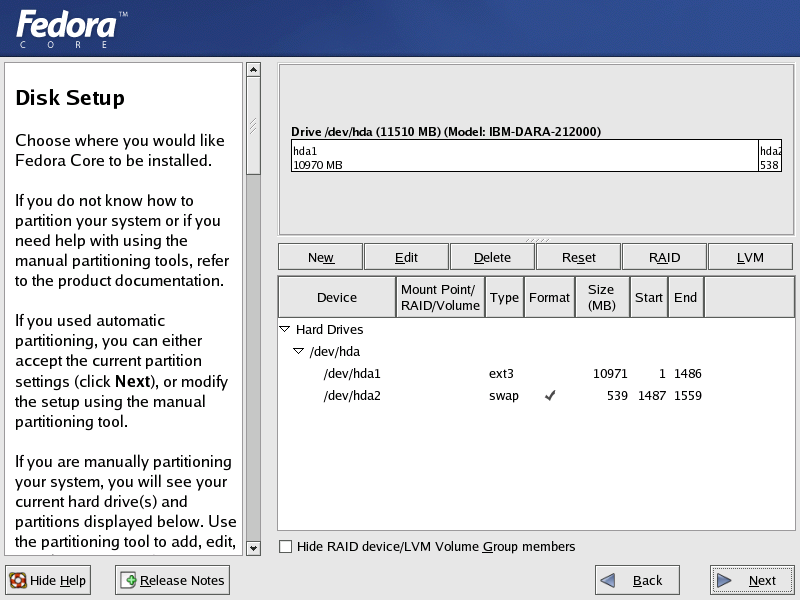Click the Drive /dev/hda (11510 MB) label
Viewport: 800px width, 600px height.
pyautogui.click(x=446, y=132)
